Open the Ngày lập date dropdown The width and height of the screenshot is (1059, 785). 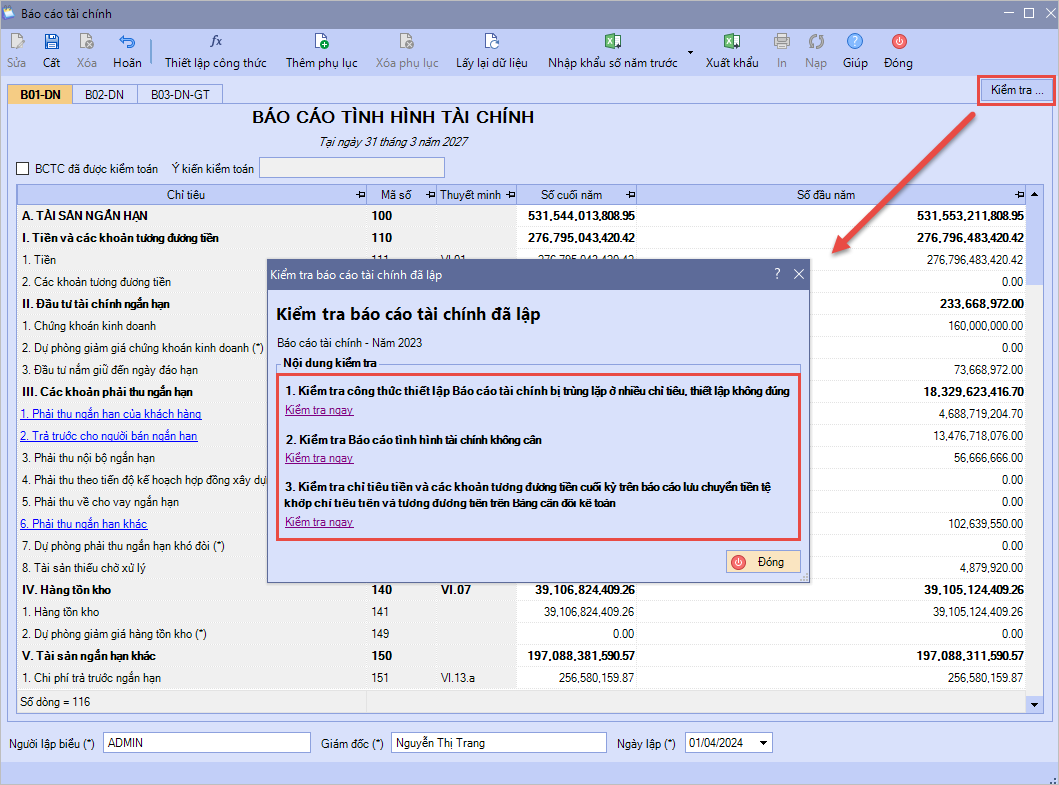pos(764,743)
